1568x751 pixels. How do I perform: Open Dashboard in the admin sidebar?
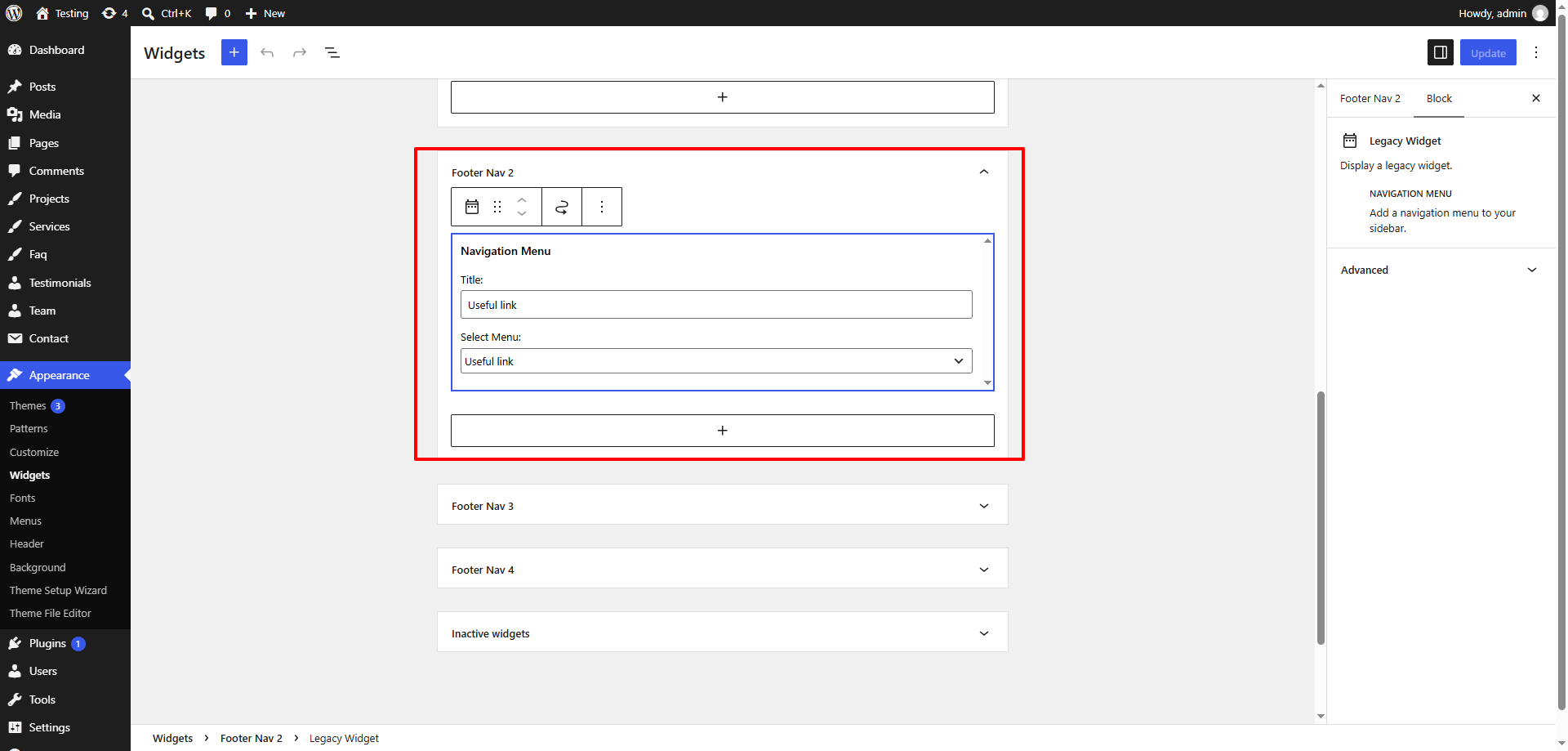[56, 50]
